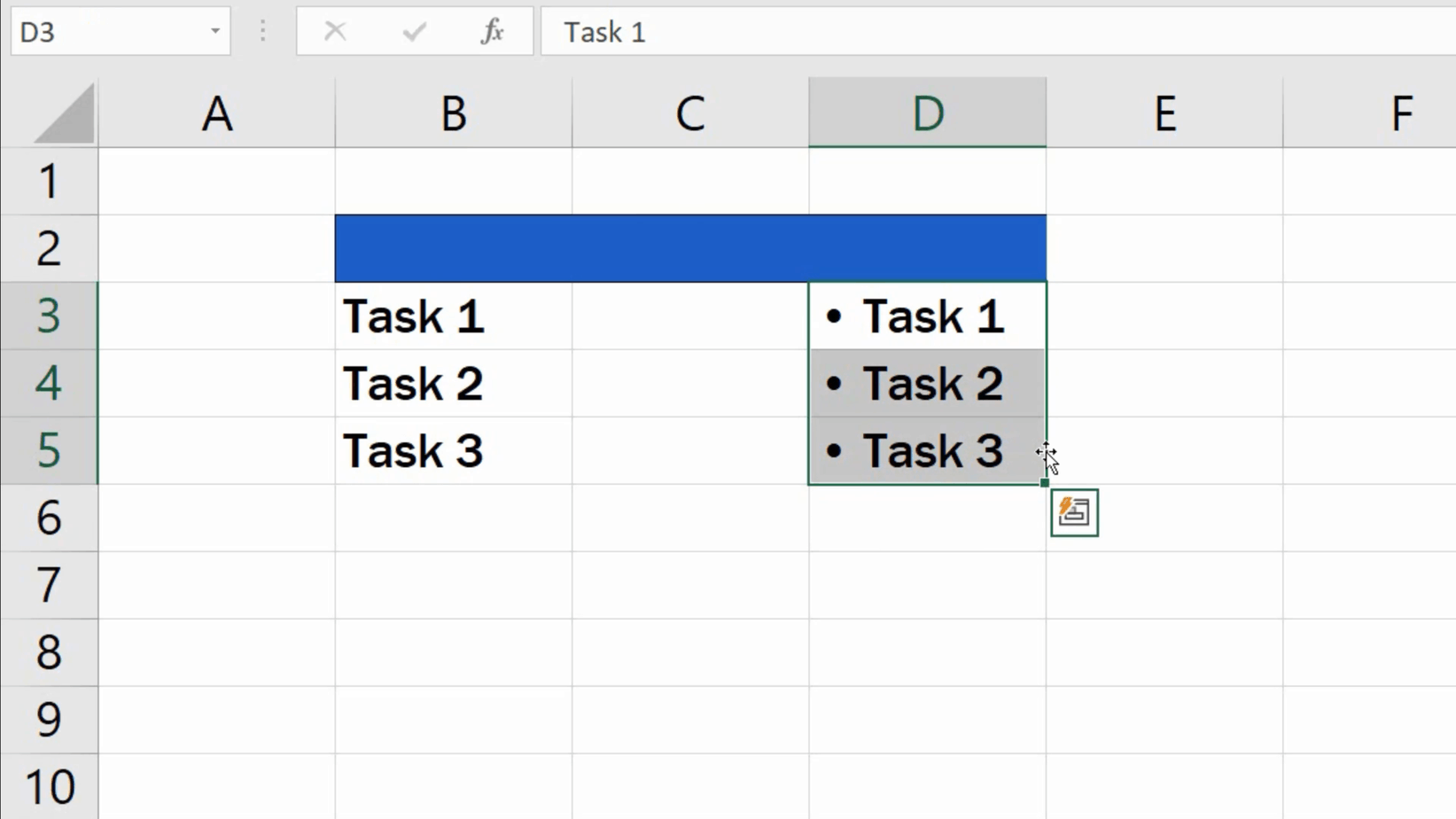Open the Flash Fill options icon below selection
The height and width of the screenshot is (819, 1456).
coord(1073,512)
